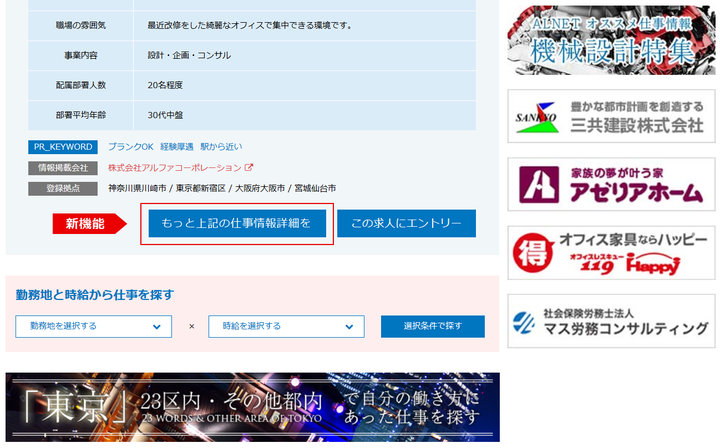Open the オフィス家具ならハッピー banner
720x448 pixels.
pos(611,252)
